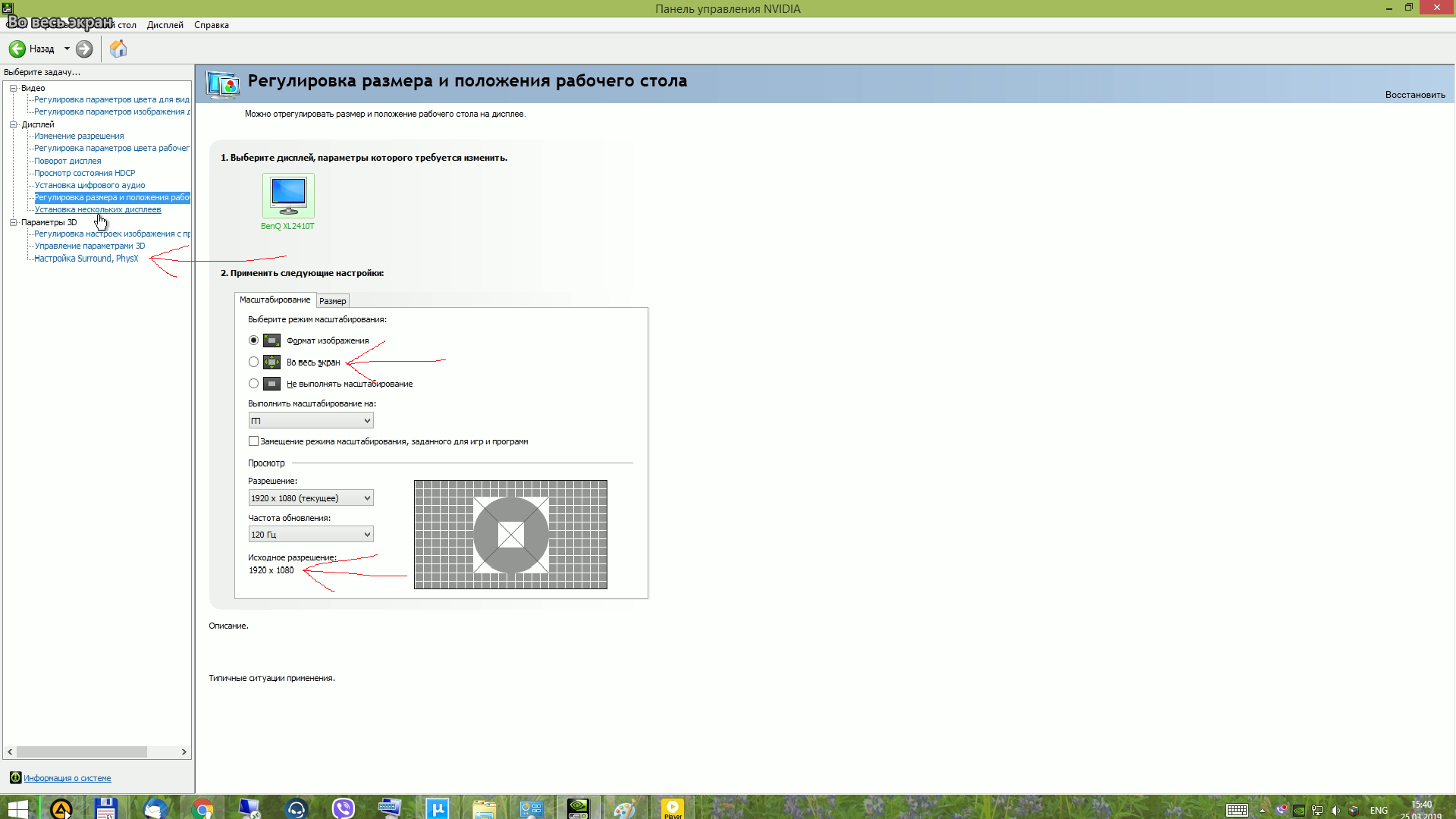Viewport: 1456px width, 819px height.
Task: Open the "Выполнить масштабирование на" dropdown
Action: (x=311, y=421)
